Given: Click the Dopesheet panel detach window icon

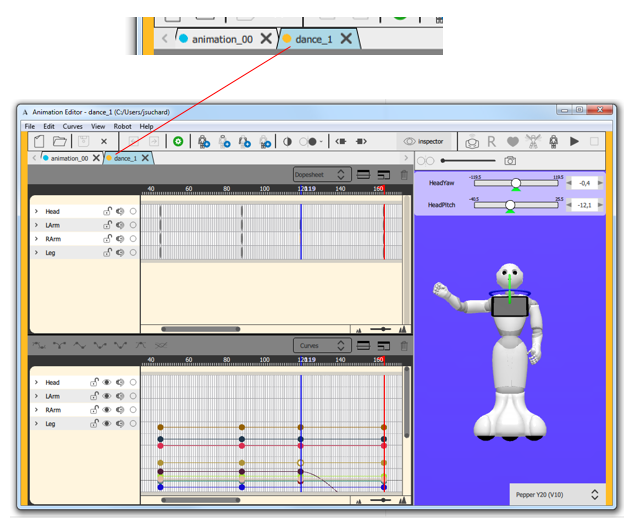Looking at the screenshot, I should [x=383, y=175].
